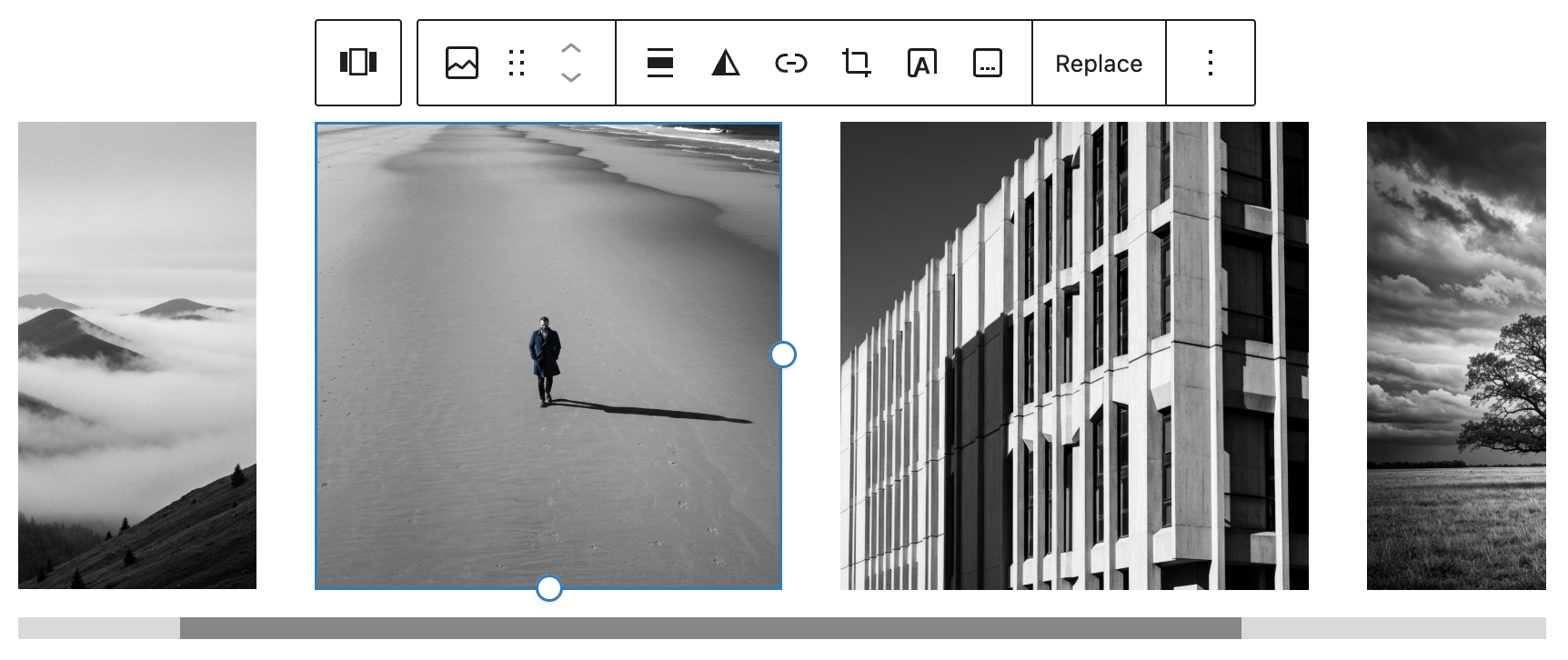The image size is (1568, 660).
Task: Click the right-edge resize handle on the beach image
Action: (x=783, y=355)
